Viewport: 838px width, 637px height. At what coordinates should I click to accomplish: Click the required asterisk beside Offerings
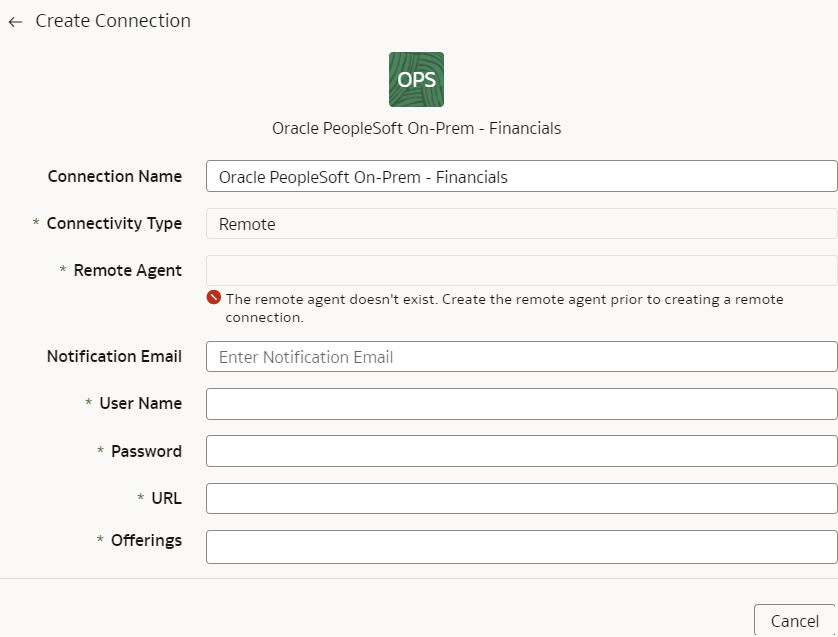click(x=100, y=540)
